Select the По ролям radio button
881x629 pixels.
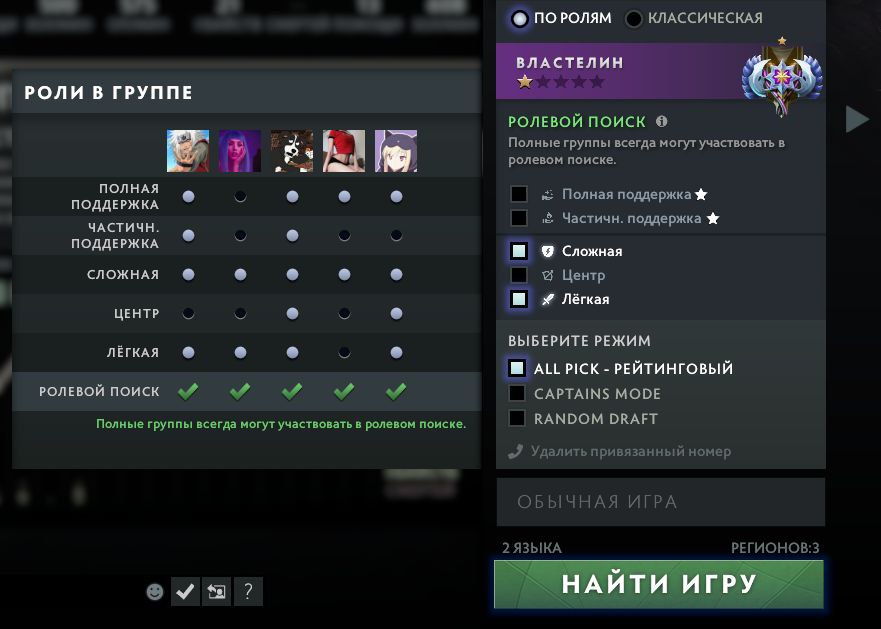pos(520,19)
